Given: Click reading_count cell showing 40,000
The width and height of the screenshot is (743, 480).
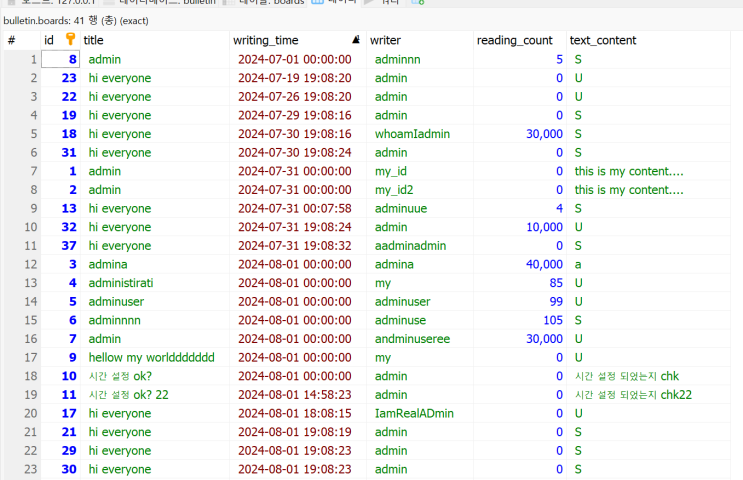Looking at the screenshot, I should (x=520, y=264).
